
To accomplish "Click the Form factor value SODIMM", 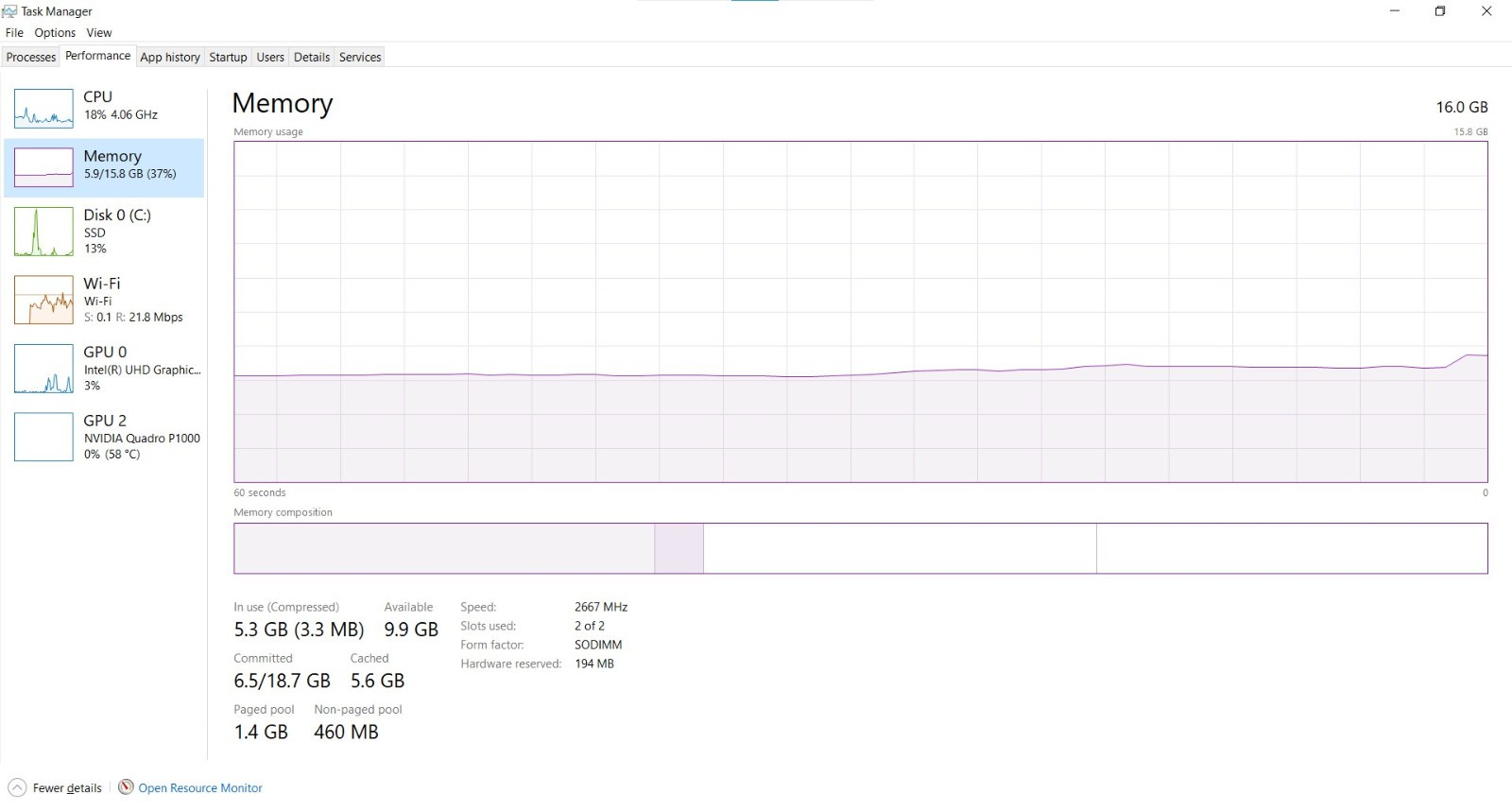I will click(x=598, y=645).
